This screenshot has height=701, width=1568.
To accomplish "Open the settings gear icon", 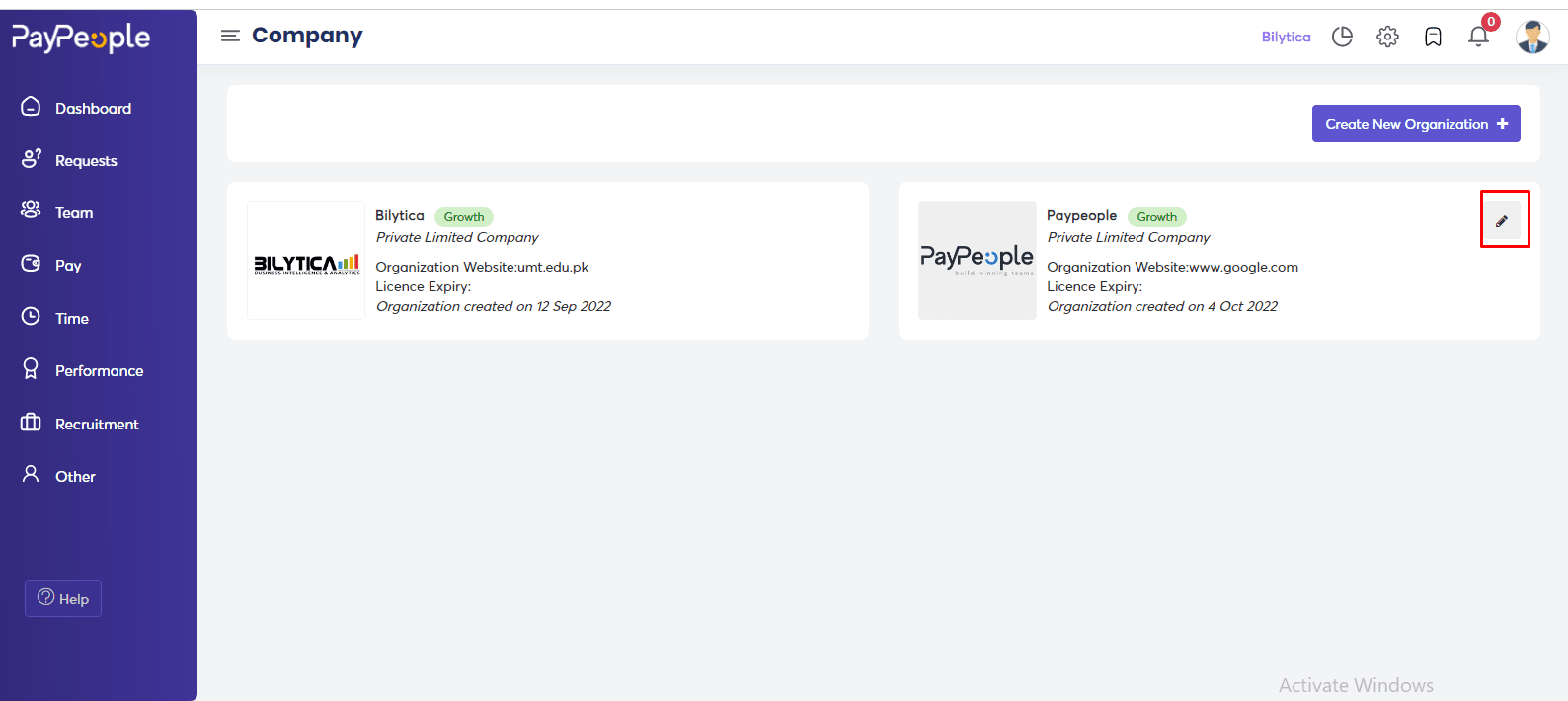I will click(1387, 37).
